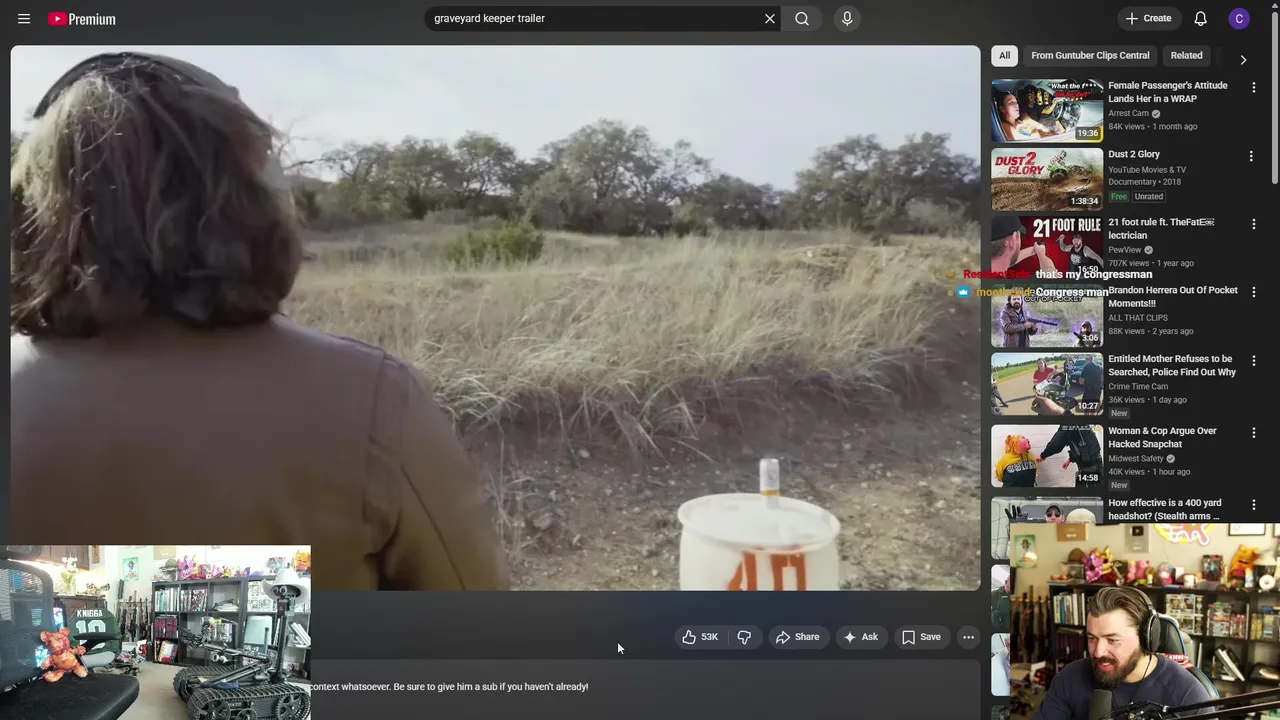This screenshot has height=720, width=1280.
Task: Open more actions ellipsis under video
Action: (968, 637)
